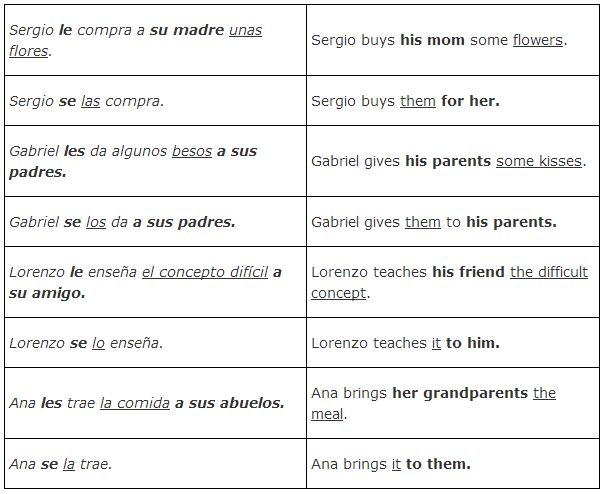The height and width of the screenshot is (494, 605).
Task: Click underlined 'them' in 'Gabriel gives them'
Action: pyautogui.click(x=423, y=222)
